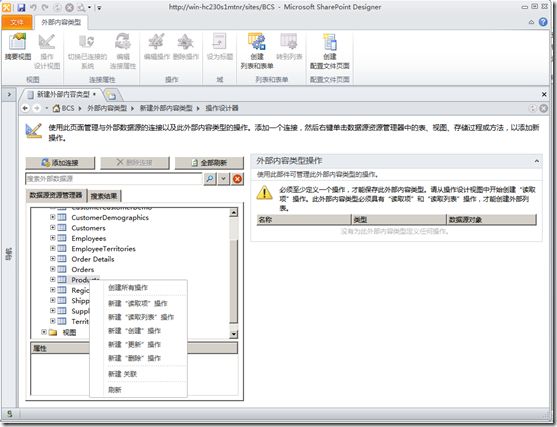Click the Save icon in quick access toolbar
Viewport: 557px width, 427px height.
(x=21, y=7)
